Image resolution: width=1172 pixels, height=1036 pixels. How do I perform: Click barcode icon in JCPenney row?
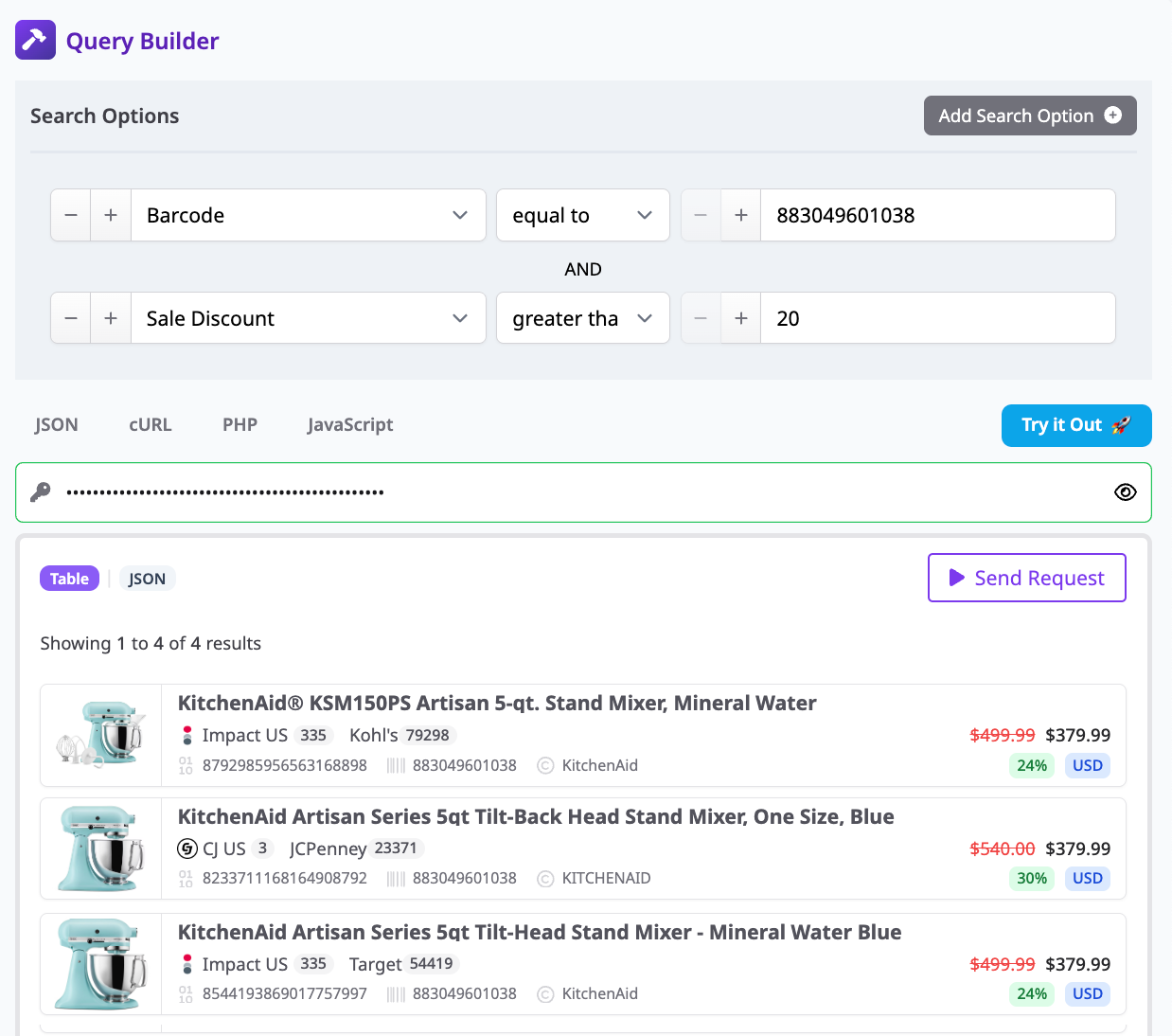[x=396, y=879]
